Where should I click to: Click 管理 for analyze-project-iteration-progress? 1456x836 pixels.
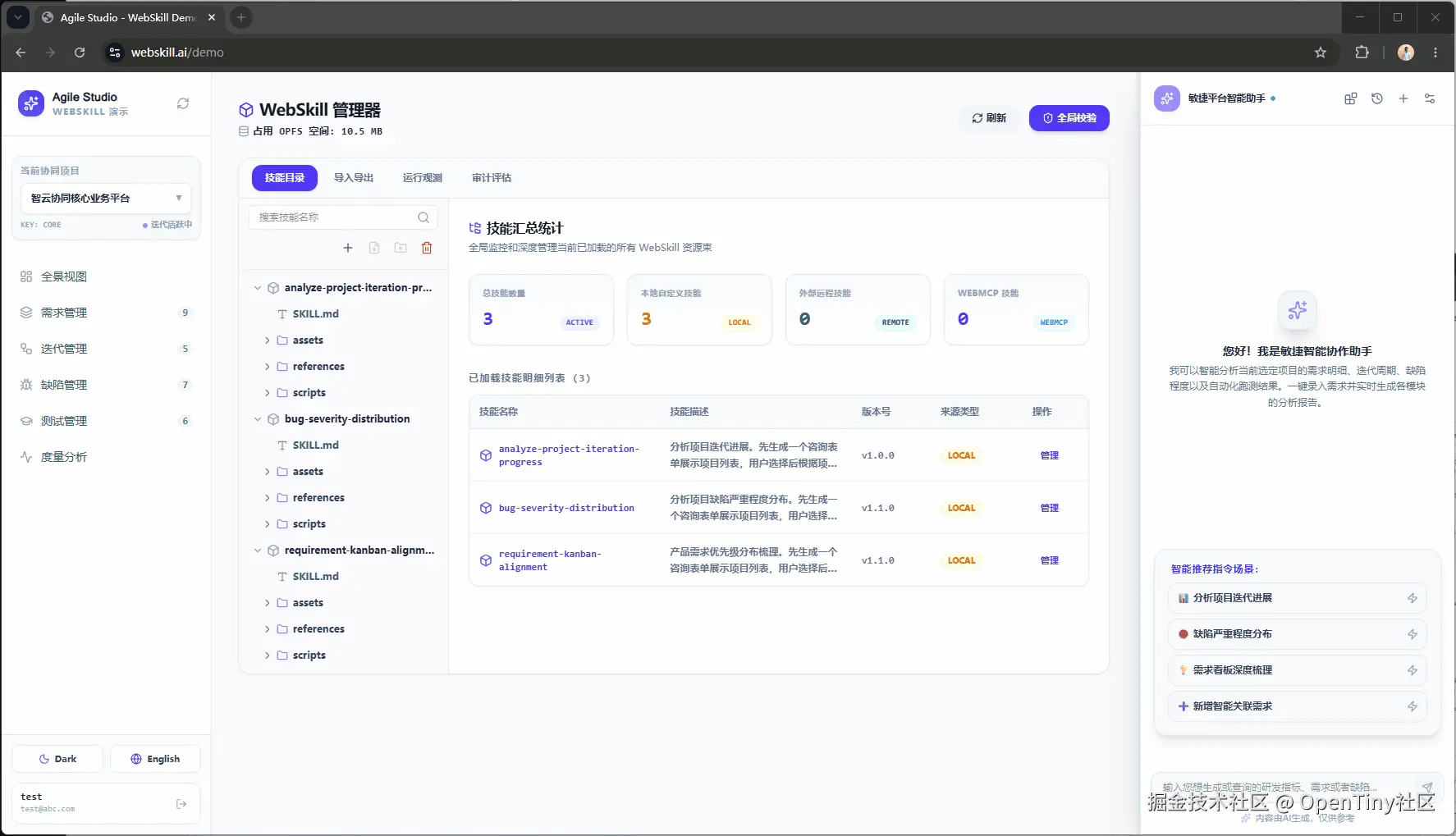click(x=1050, y=455)
